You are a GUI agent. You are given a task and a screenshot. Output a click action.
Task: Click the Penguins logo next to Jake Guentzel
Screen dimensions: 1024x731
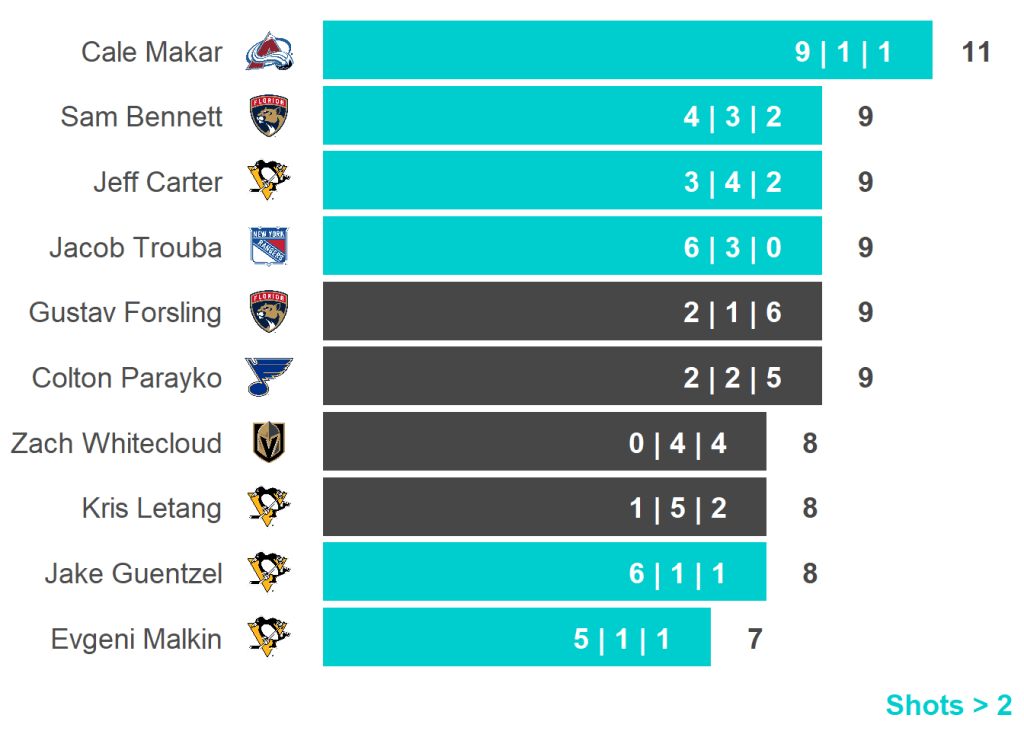coord(269,573)
